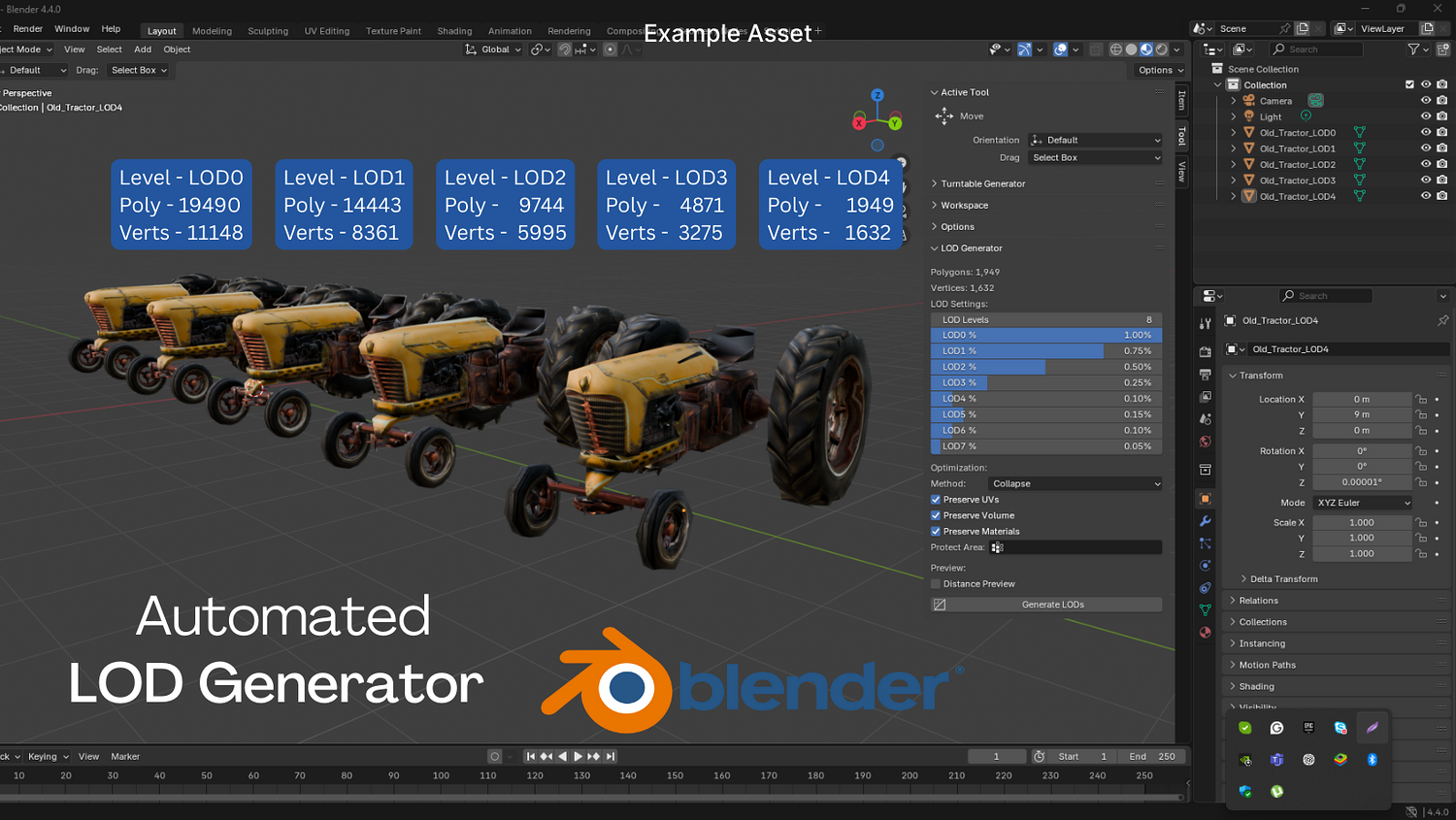Viewport: 1456px width, 820px height.
Task: Switch to the Sculpting workspace tab
Action: coord(268,31)
